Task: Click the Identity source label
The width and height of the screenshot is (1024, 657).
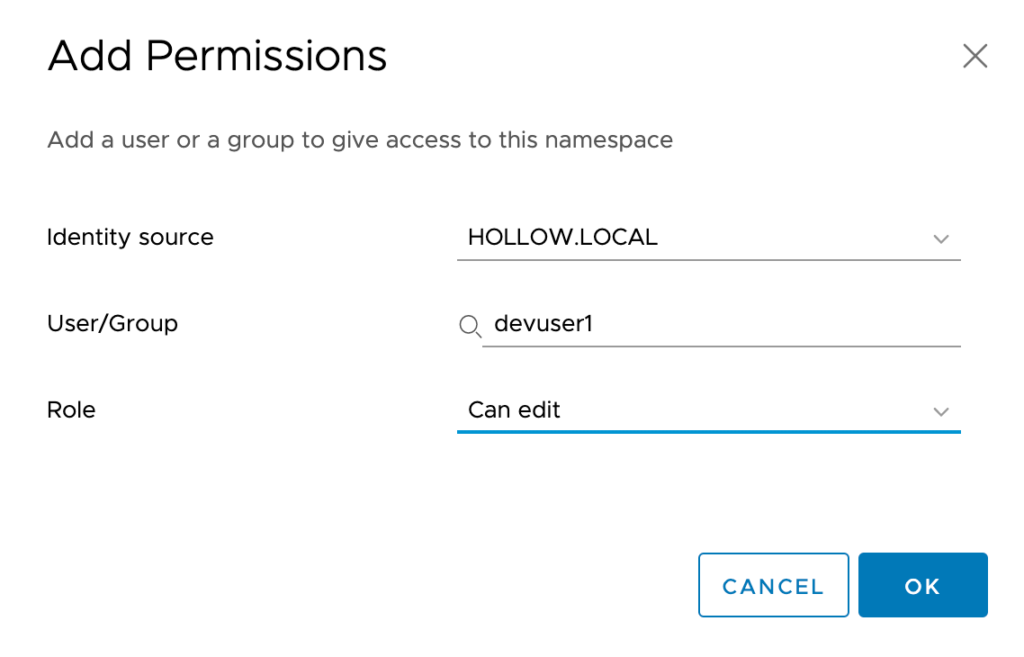Action: pyautogui.click(x=130, y=237)
